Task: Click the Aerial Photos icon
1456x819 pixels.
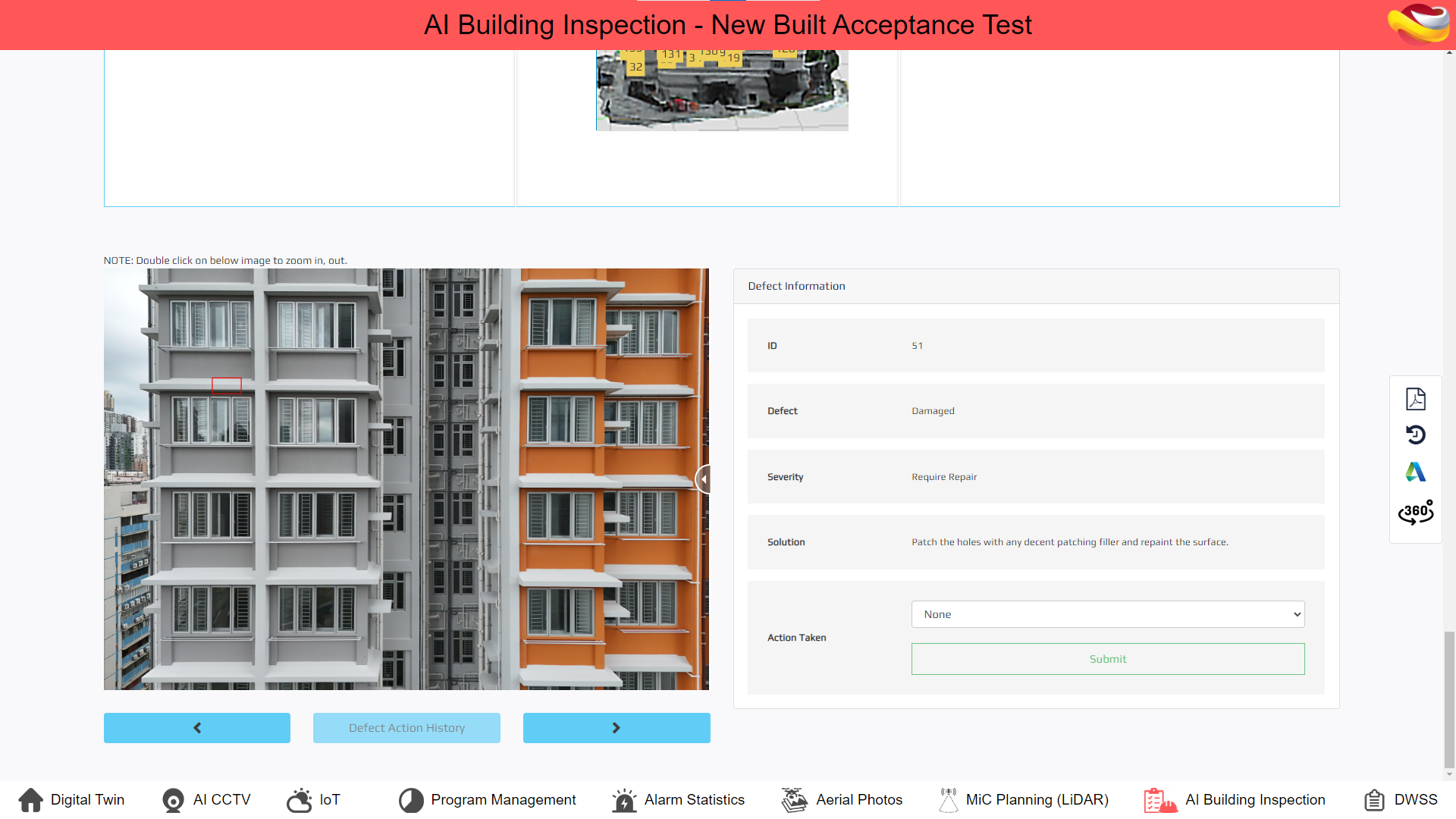Action: (x=795, y=800)
